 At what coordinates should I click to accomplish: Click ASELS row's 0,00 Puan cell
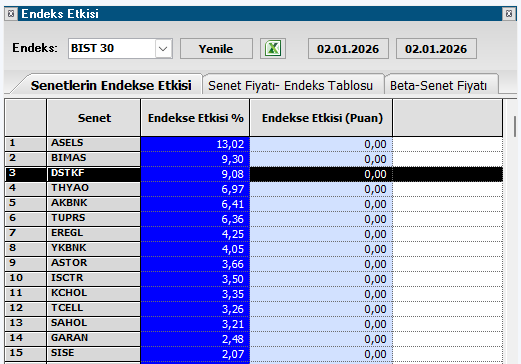click(321, 144)
